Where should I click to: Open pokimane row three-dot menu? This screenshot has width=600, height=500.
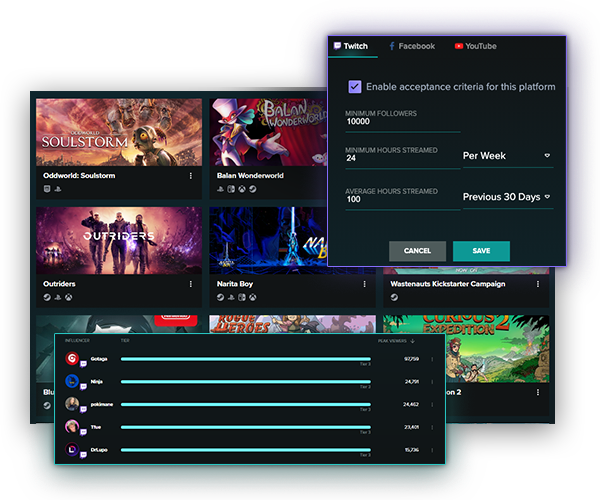[432, 404]
